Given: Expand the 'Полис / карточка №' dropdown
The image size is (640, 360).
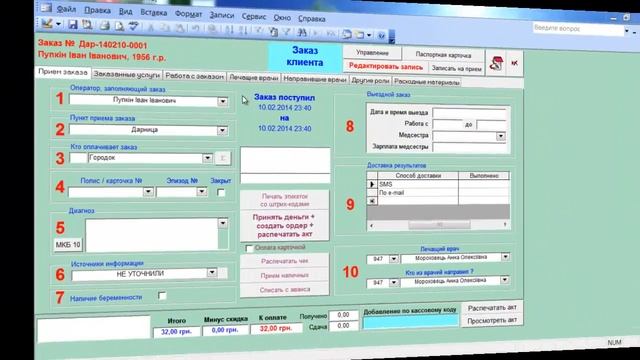Looking at the screenshot, I should point(148,191).
